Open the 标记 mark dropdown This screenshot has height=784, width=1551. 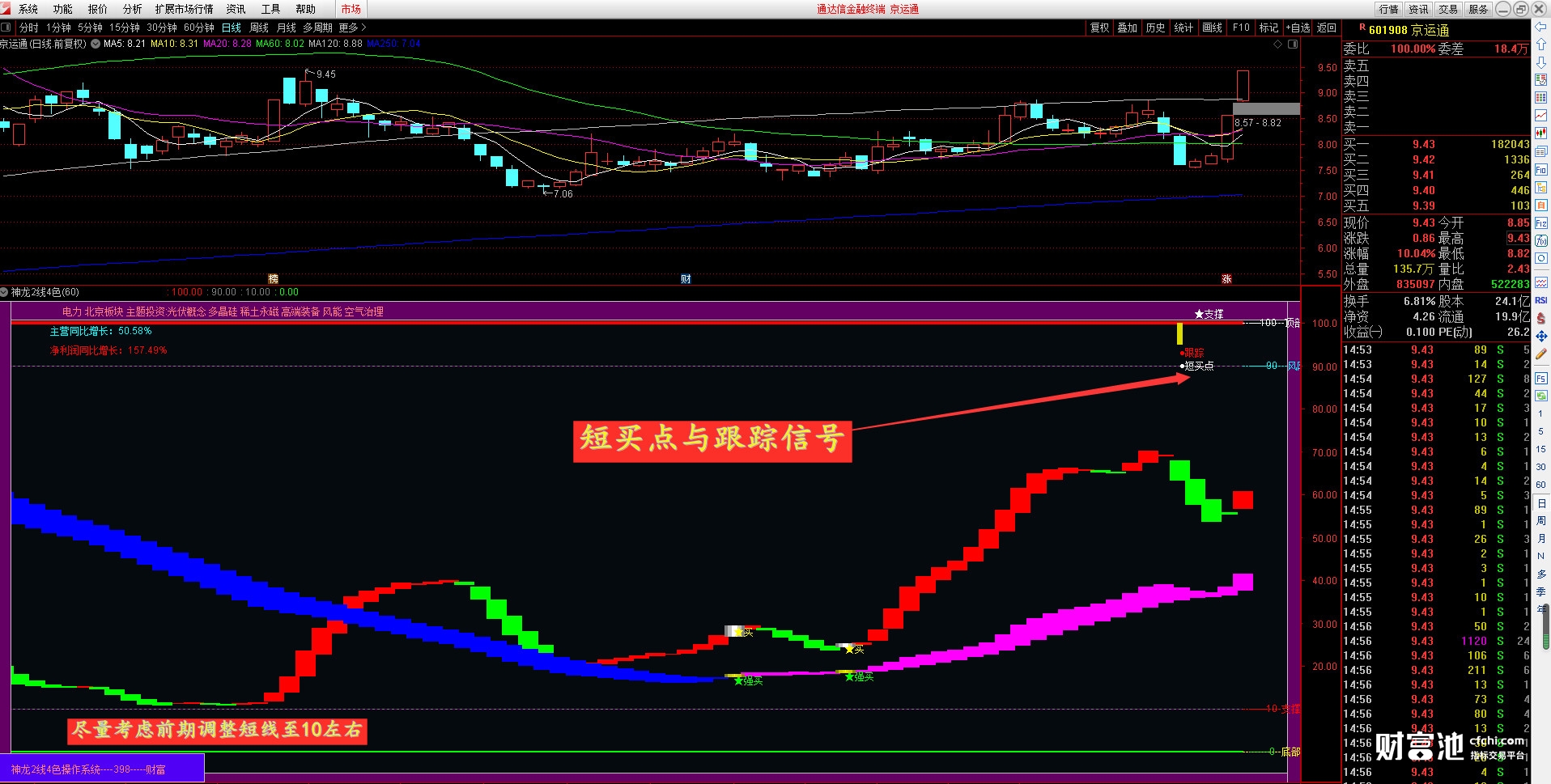click(1268, 28)
